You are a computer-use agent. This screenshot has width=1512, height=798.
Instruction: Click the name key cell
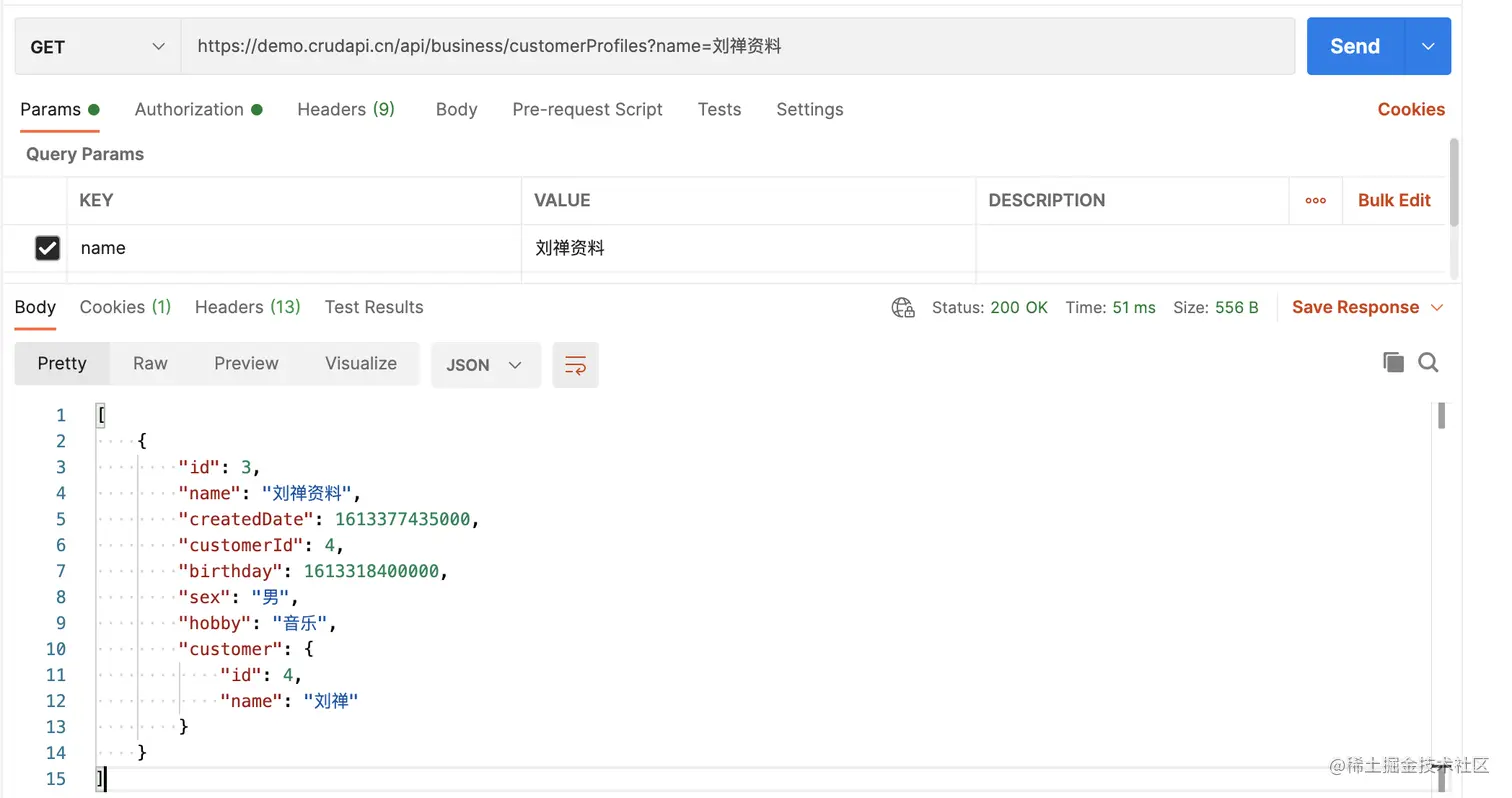(x=294, y=247)
